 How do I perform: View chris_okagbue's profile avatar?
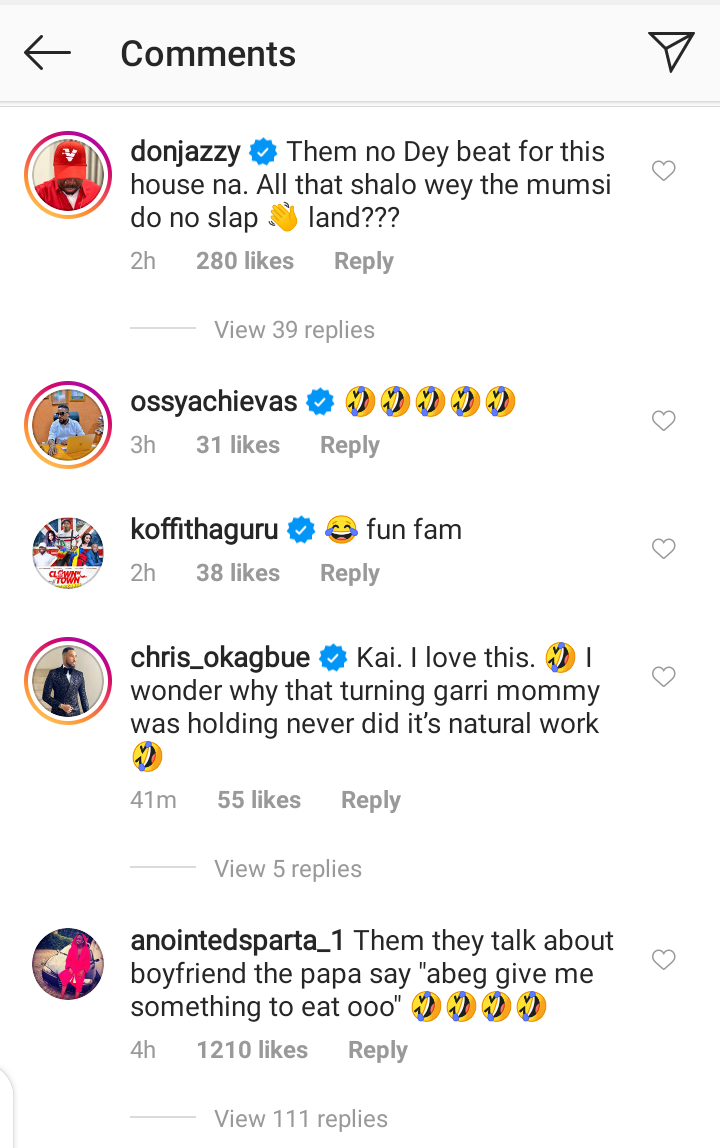(66, 678)
